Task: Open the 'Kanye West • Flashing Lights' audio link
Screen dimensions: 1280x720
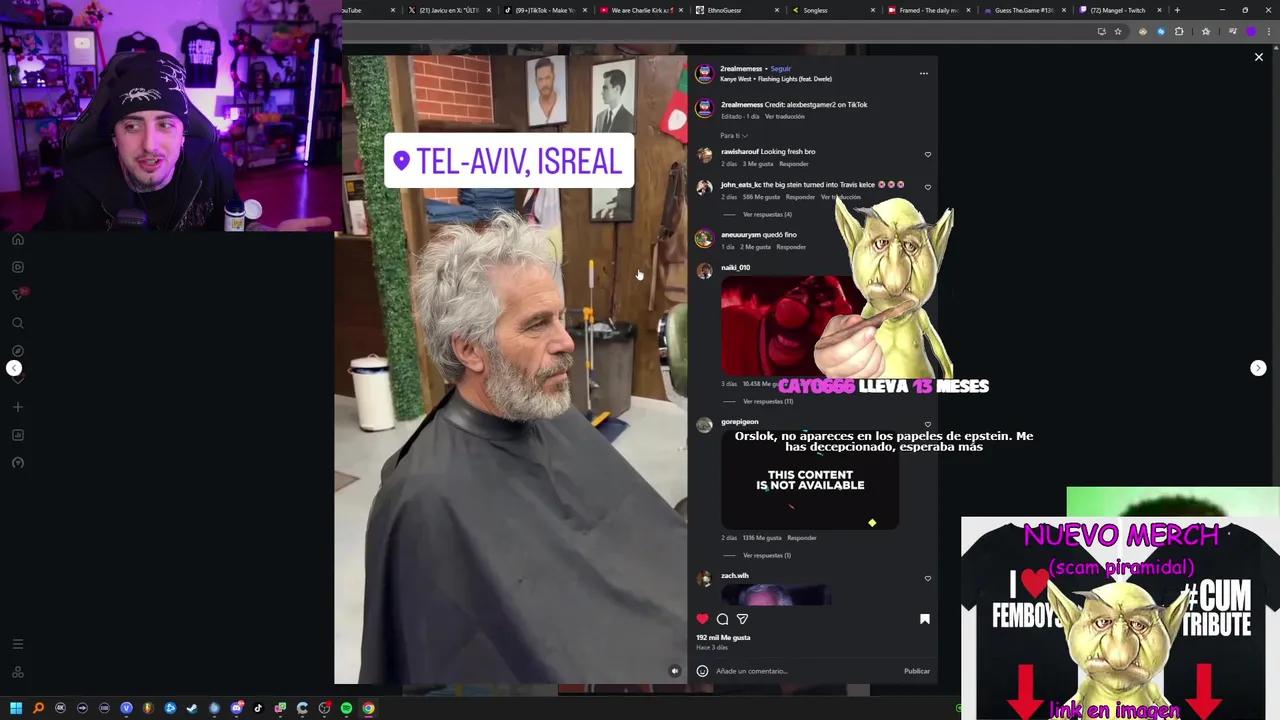Action: click(x=776, y=79)
